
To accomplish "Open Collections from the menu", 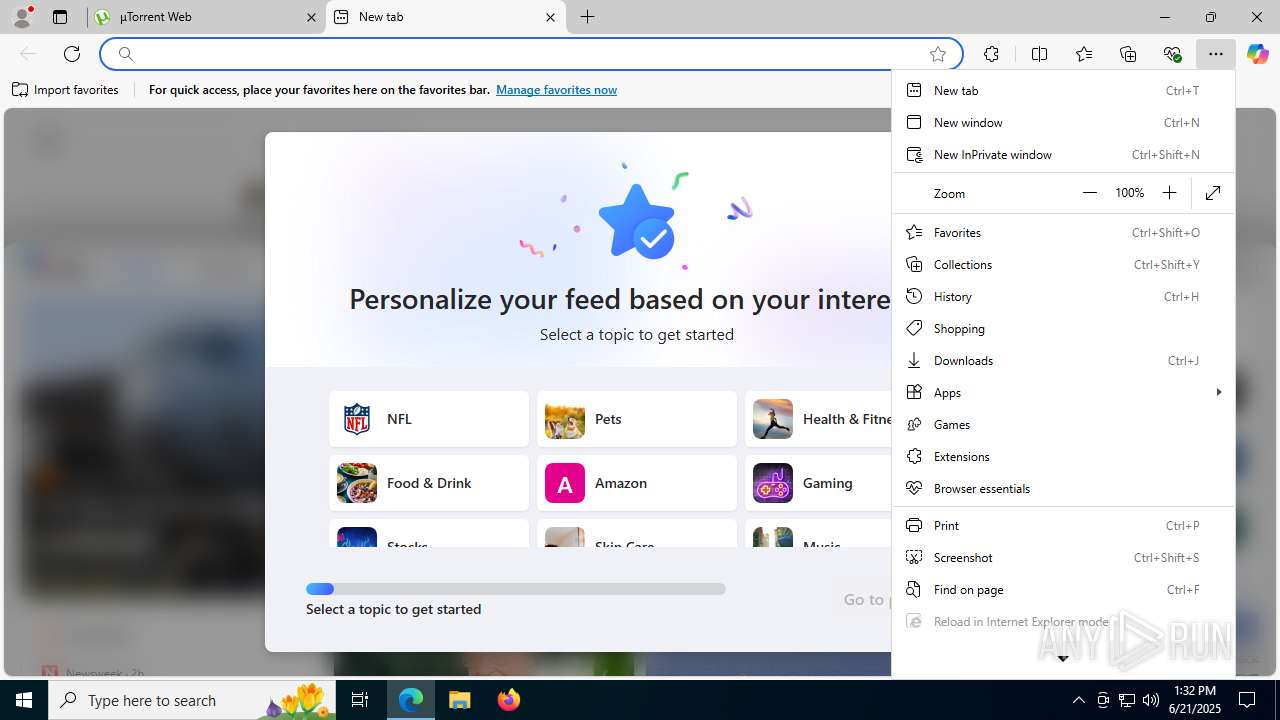I will [x=1063, y=264].
